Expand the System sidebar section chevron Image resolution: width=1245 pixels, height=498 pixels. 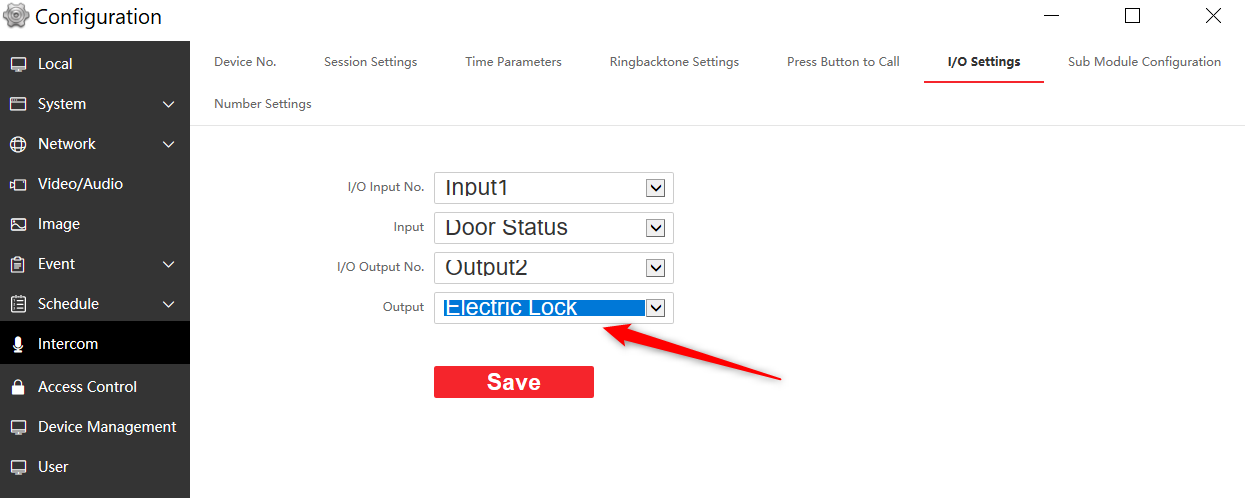(168, 104)
